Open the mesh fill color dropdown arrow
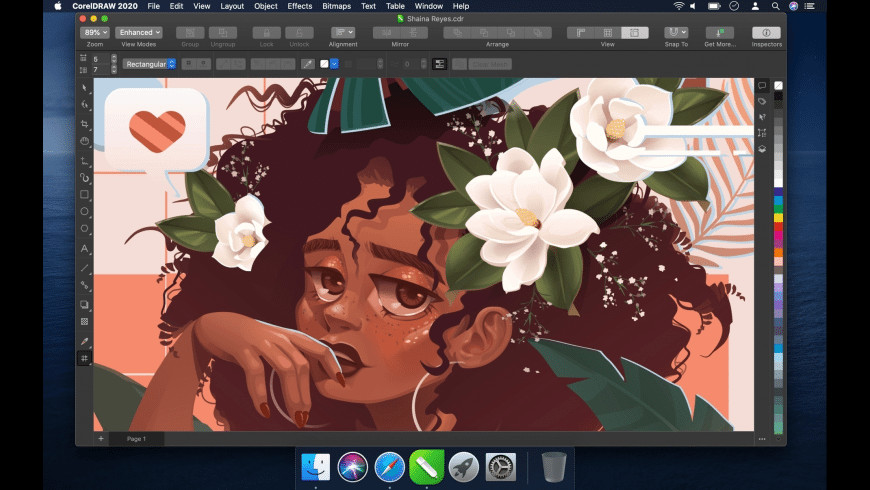 pyautogui.click(x=335, y=64)
